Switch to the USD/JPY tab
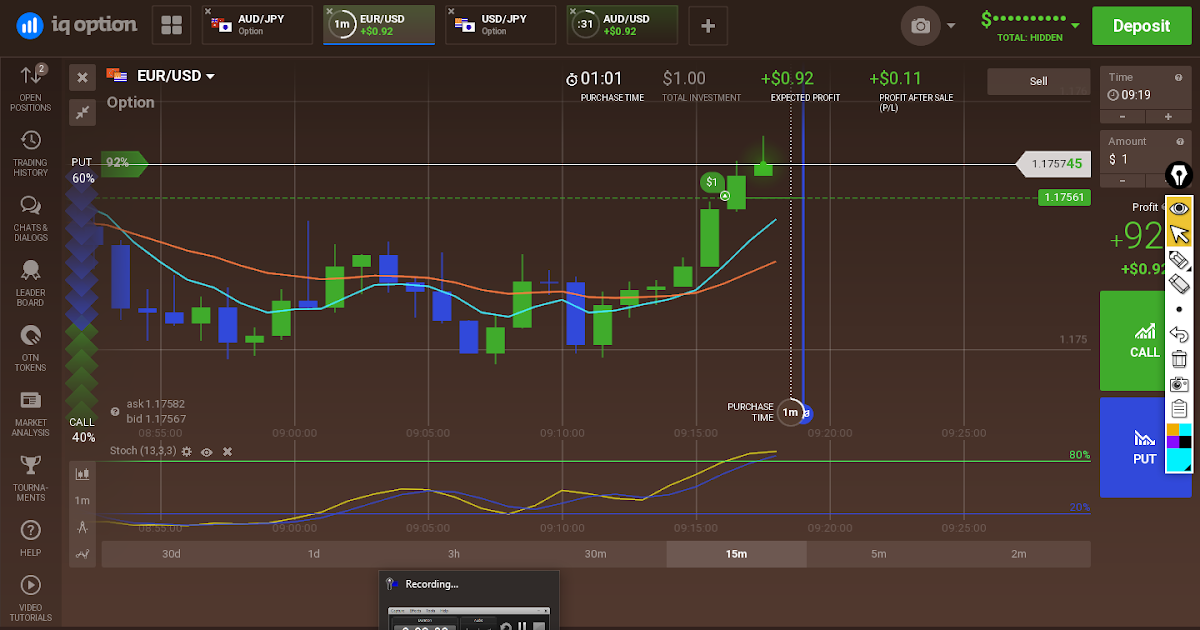Image resolution: width=1200 pixels, height=630 pixels. [501, 25]
